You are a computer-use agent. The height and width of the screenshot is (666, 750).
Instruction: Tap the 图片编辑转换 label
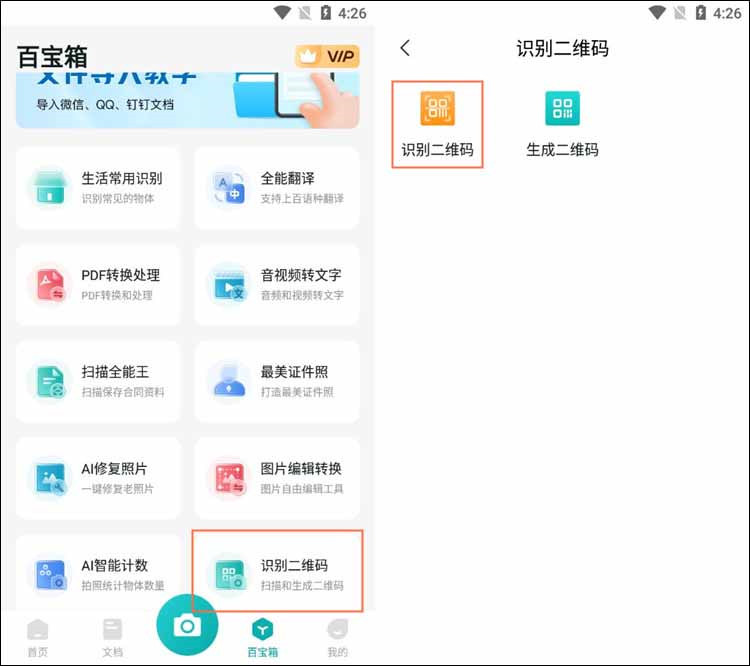[x=301, y=468]
